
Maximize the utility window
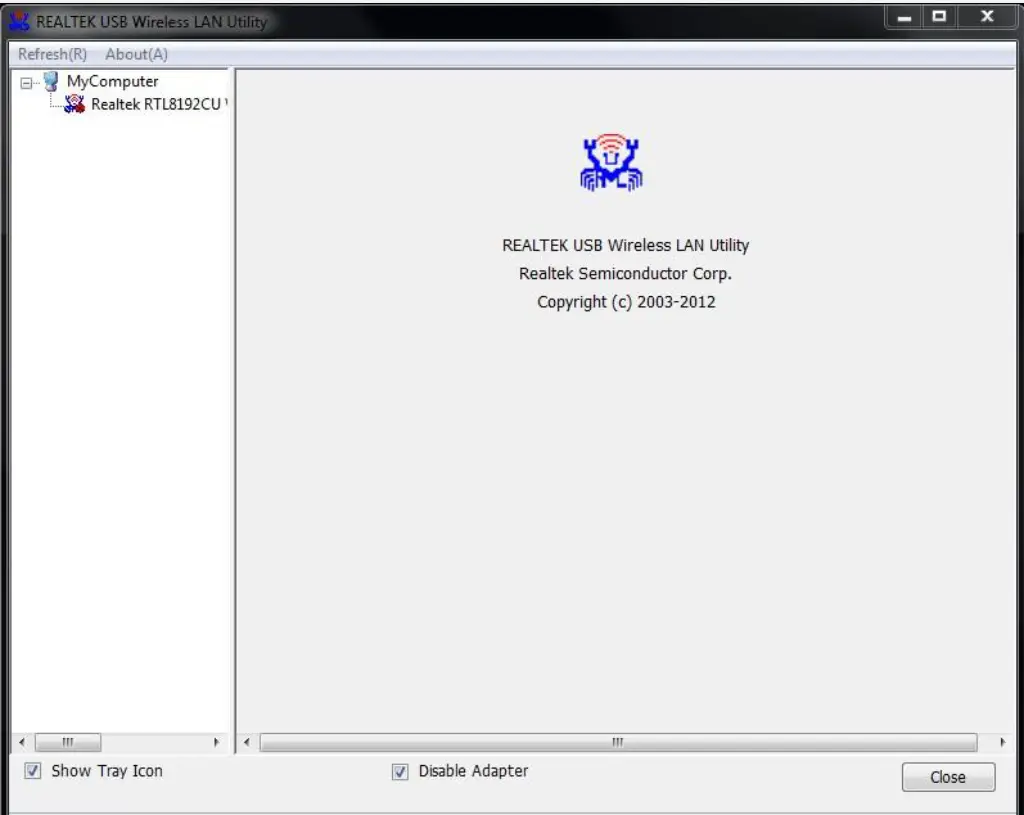939,18
